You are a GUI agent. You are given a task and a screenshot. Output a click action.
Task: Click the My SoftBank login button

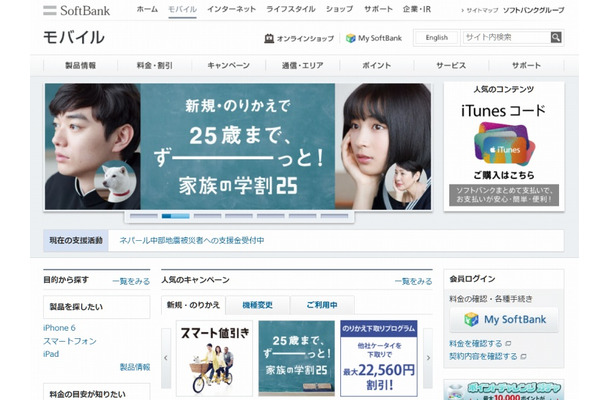(x=504, y=319)
